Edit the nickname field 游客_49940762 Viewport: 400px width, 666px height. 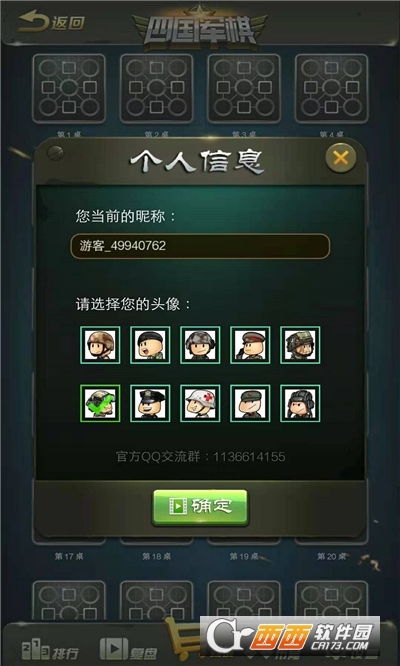pyautogui.click(x=200, y=246)
